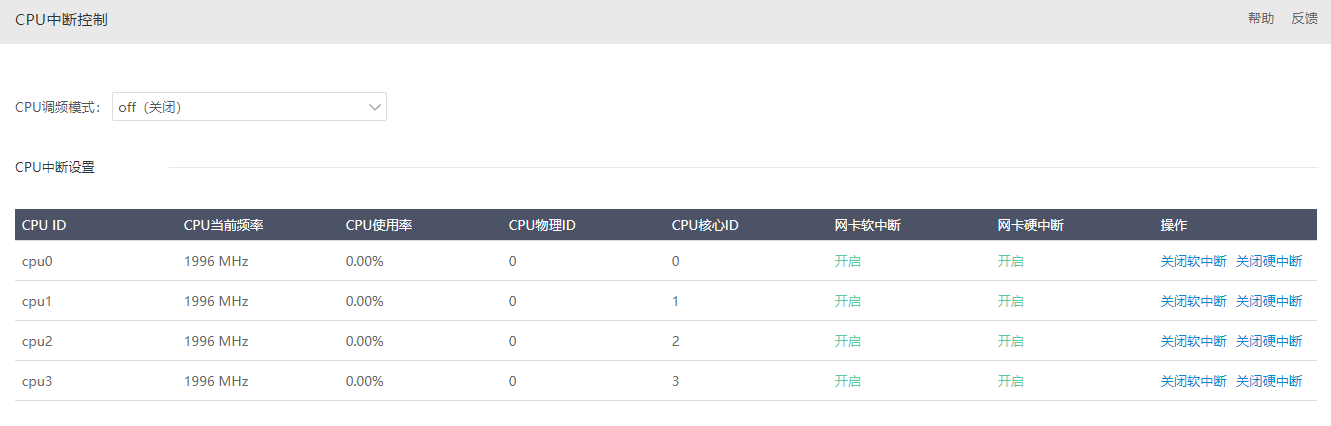This screenshot has width=1331, height=426.
Task: Click 关闭硬中断 for cpu0
Action: (x=1269, y=261)
